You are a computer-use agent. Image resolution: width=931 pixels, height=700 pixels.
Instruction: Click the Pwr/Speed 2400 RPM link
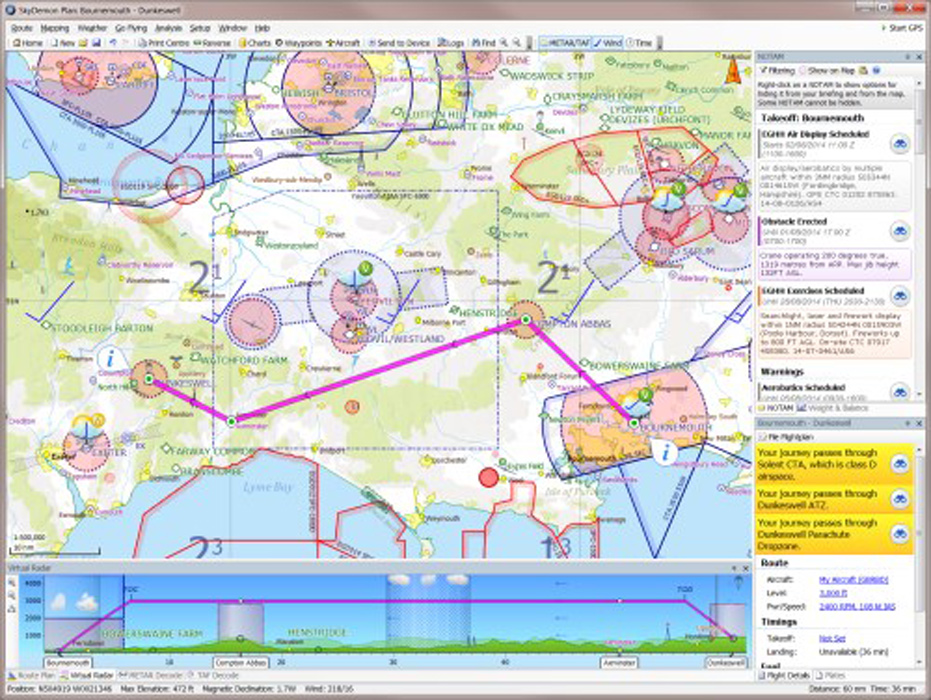pos(857,606)
